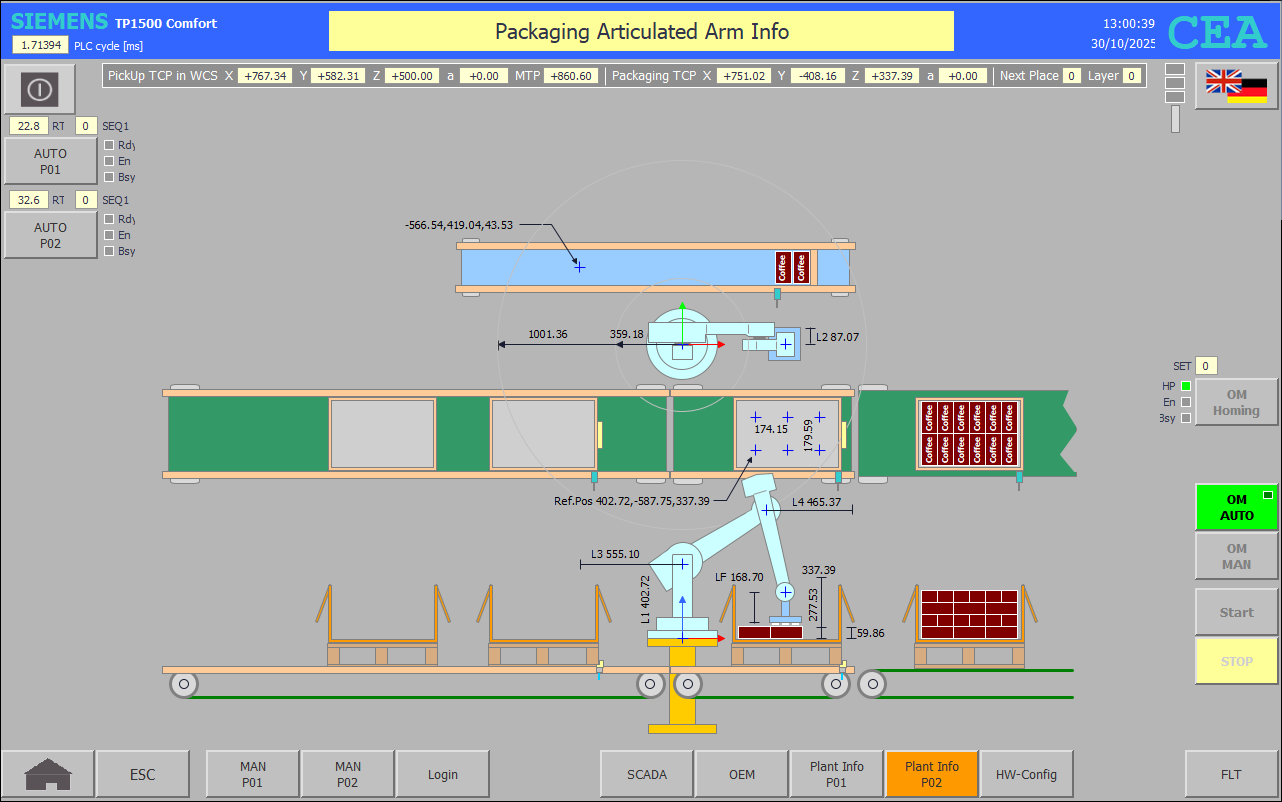The height and width of the screenshot is (802, 1282).
Task: Click the vertical slider bar beside flags
Action: [1175, 119]
